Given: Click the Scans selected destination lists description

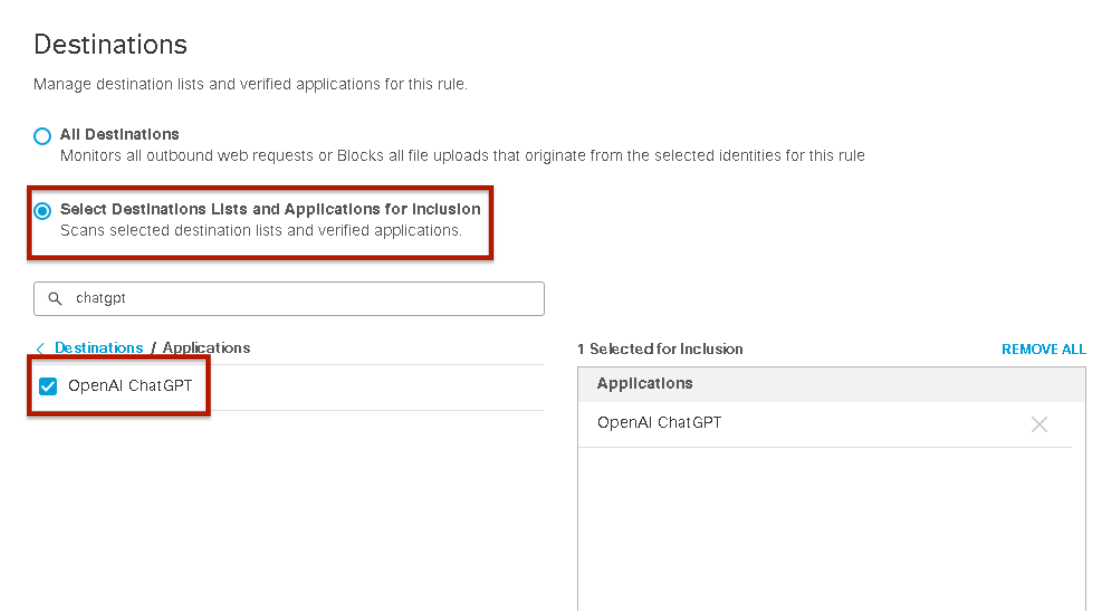Looking at the screenshot, I should (x=261, y=231).
